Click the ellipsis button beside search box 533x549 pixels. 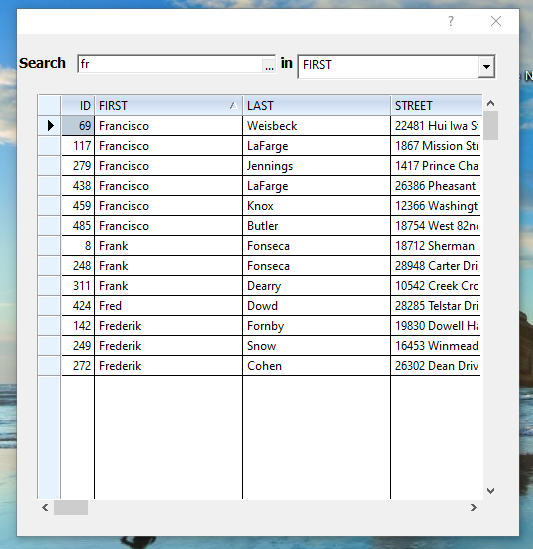[x=269, y=65]
